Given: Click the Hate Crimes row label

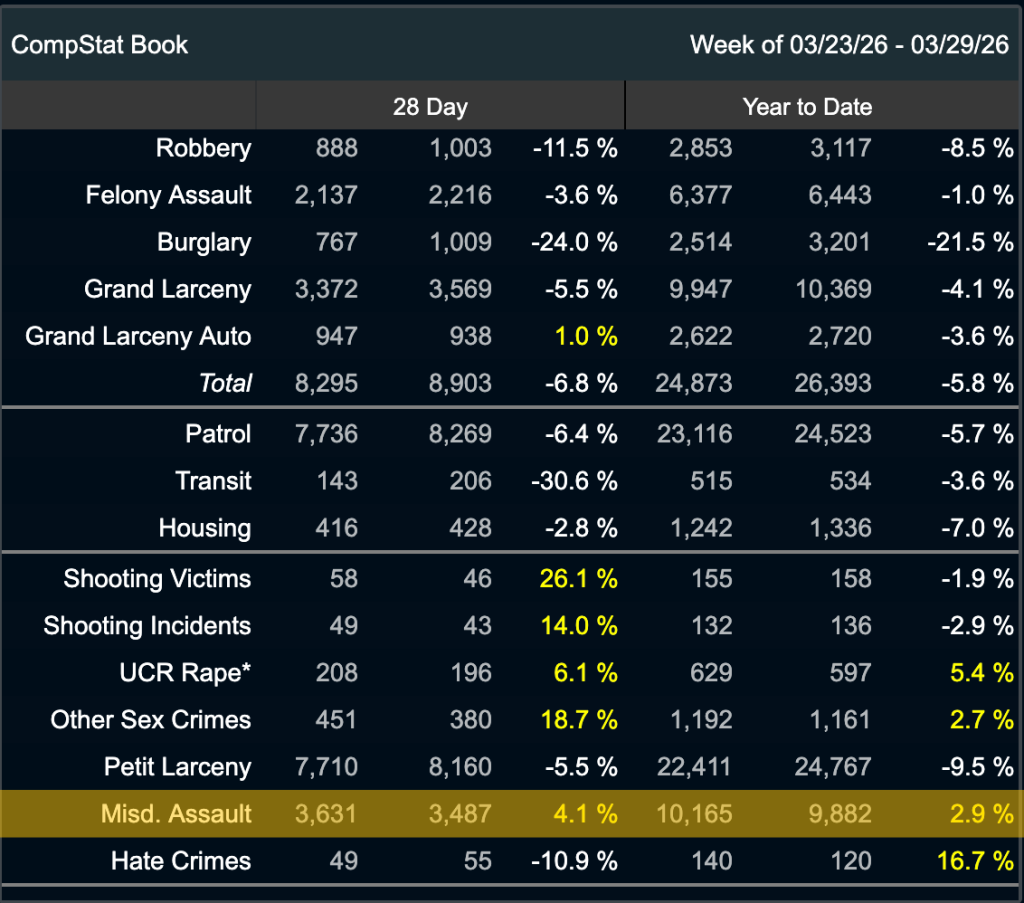Looking at the screenshot, I should [181, 861].
